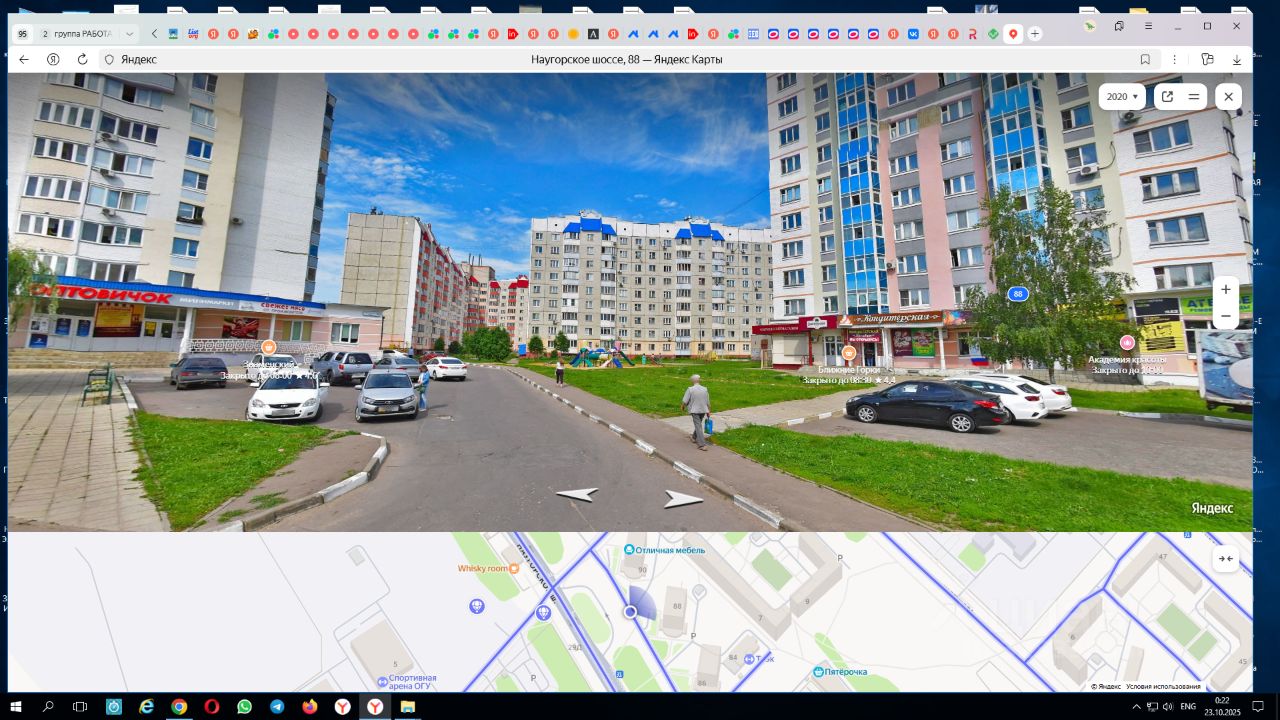Open the Условия использования link
Image resolution: width=1280 pixels, height=720 pixels.
(x=1163, y=687)
